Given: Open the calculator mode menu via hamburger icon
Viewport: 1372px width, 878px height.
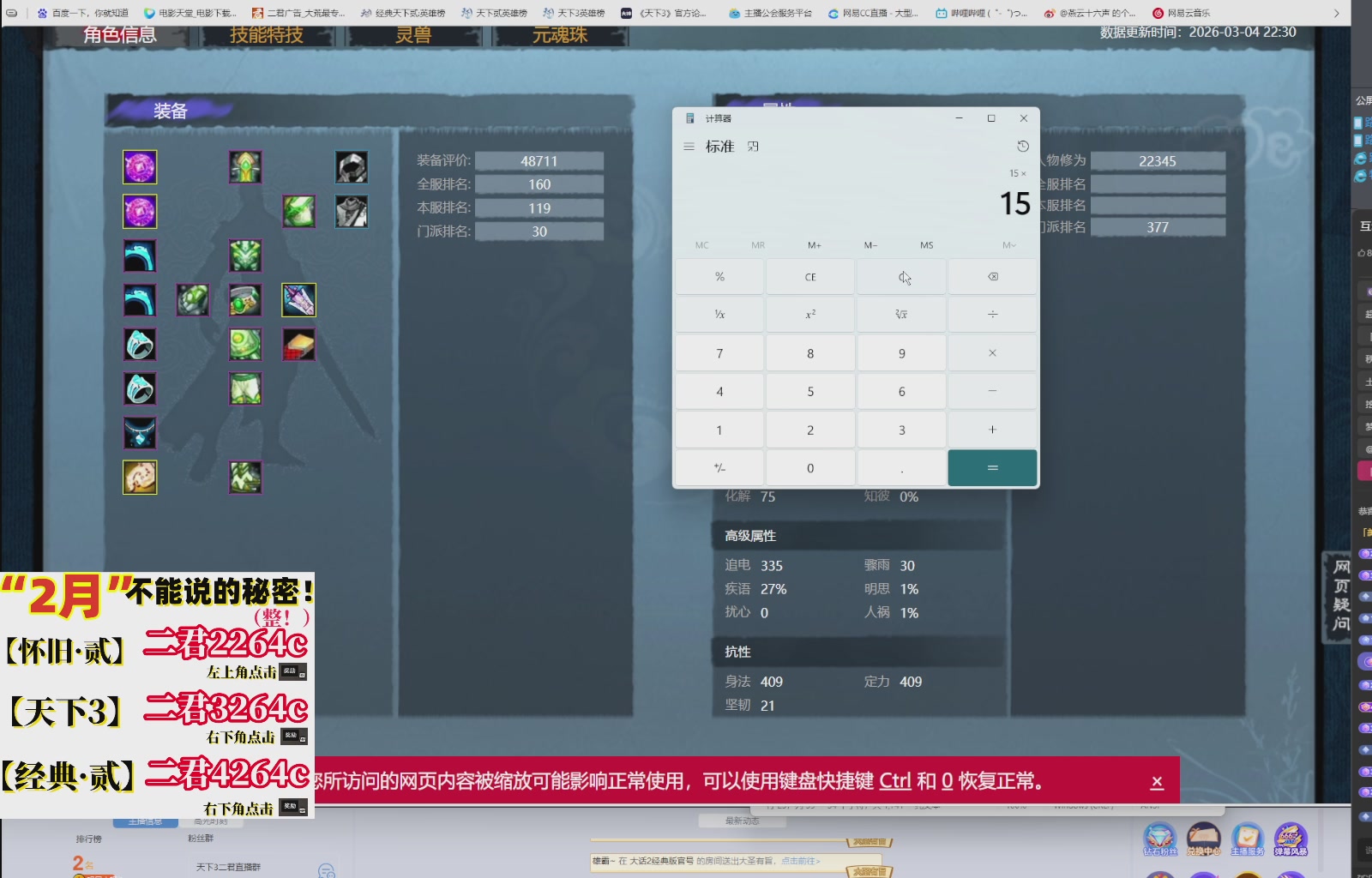Looking at the screenshot, I should [688, 147].
